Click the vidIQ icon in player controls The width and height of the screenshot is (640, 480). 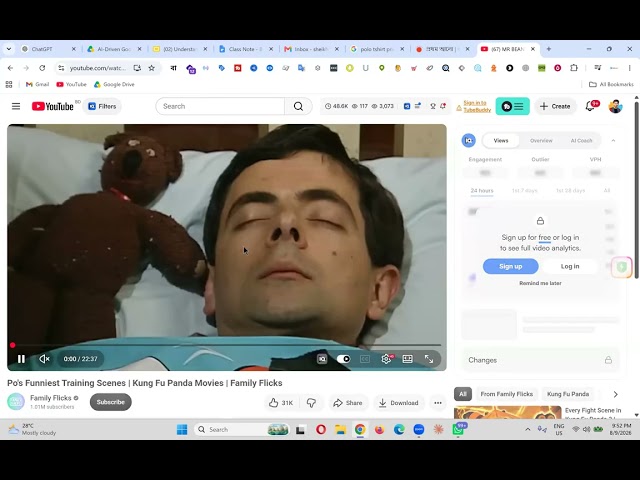point(322,359)
